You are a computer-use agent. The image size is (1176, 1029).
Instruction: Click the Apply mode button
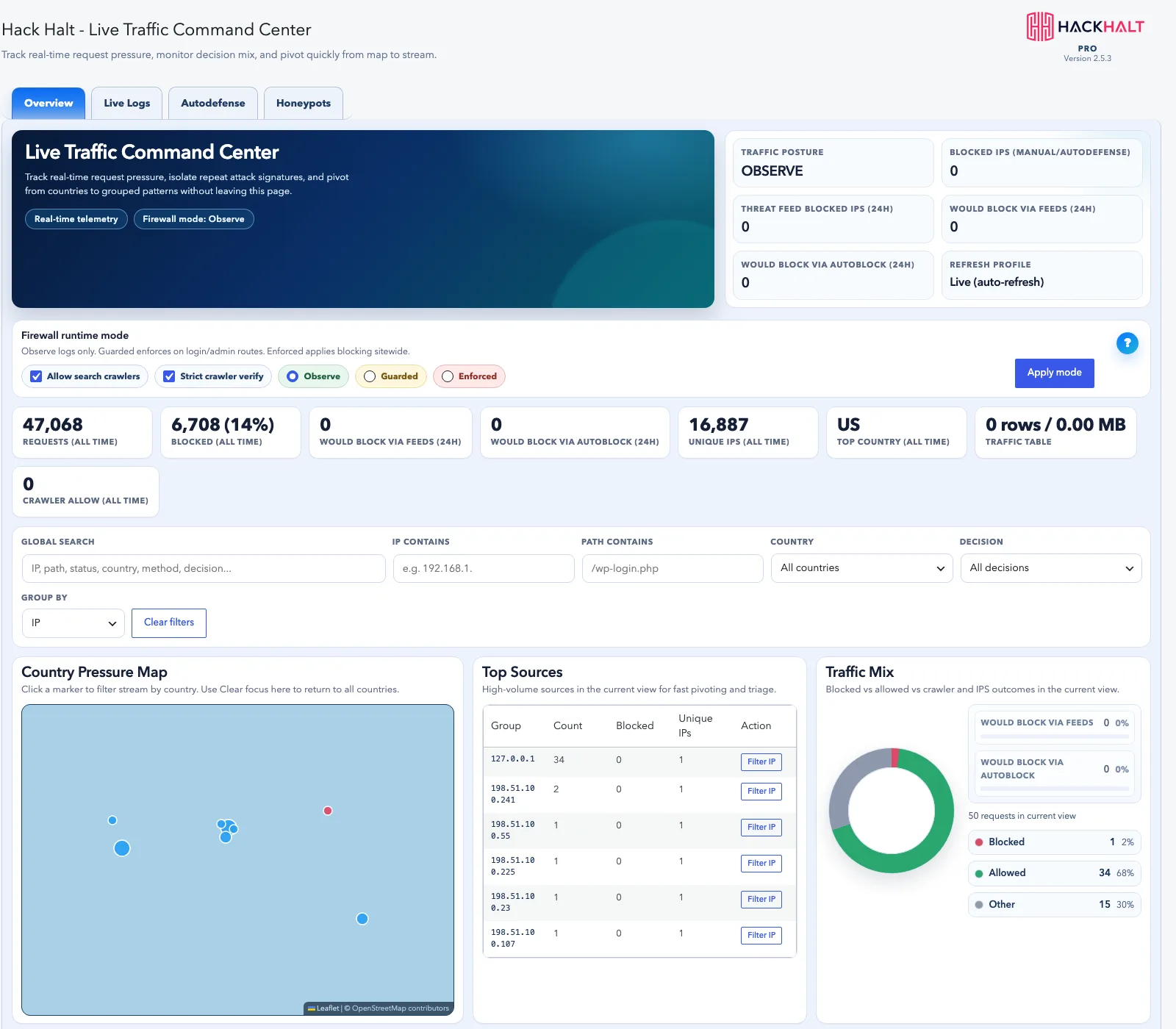1055,373
